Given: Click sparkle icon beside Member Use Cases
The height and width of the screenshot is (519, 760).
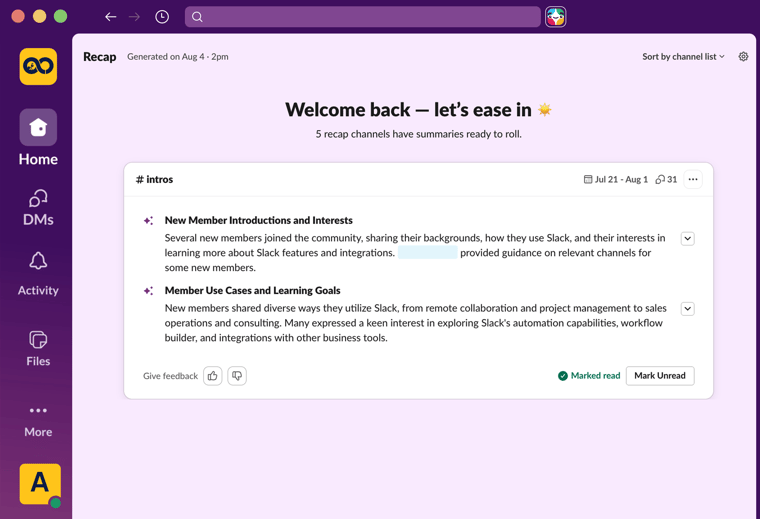Looking at the screenshot, I should point(148,291).
